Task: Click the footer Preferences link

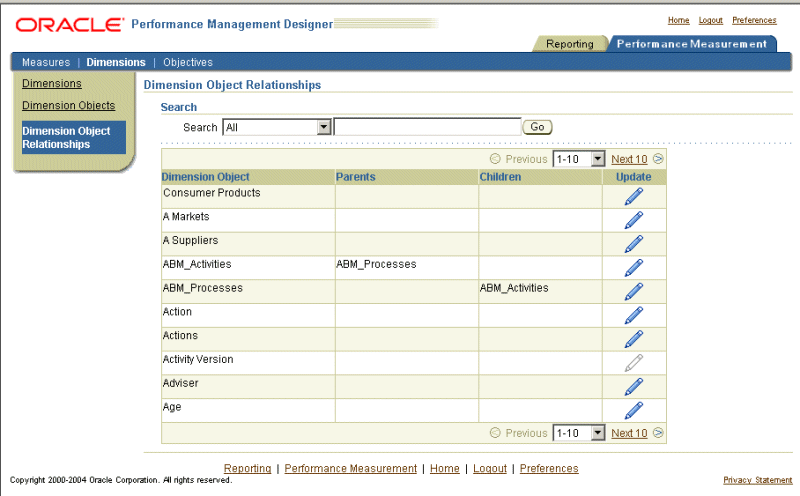Action: (x=549, y=468)
